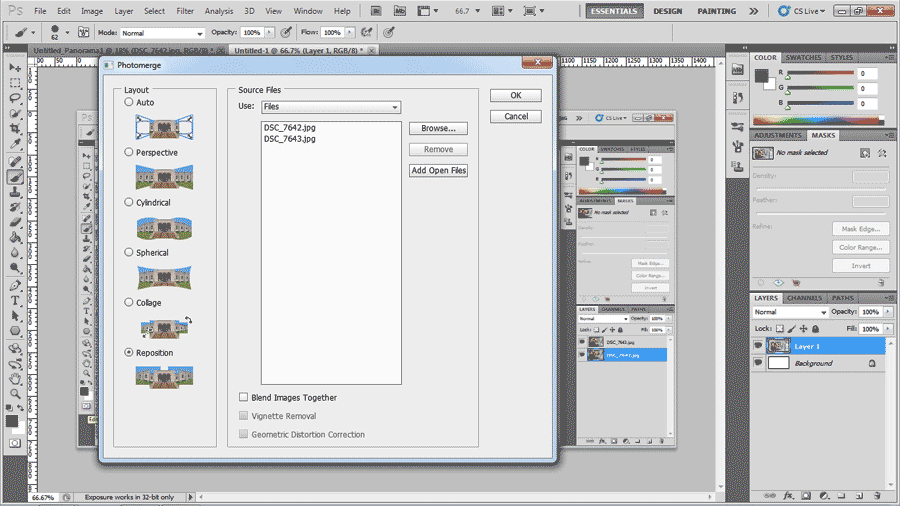900x506 pixels.
Task: Click the add layer style fx icon
Action: (x=789, y=496)
